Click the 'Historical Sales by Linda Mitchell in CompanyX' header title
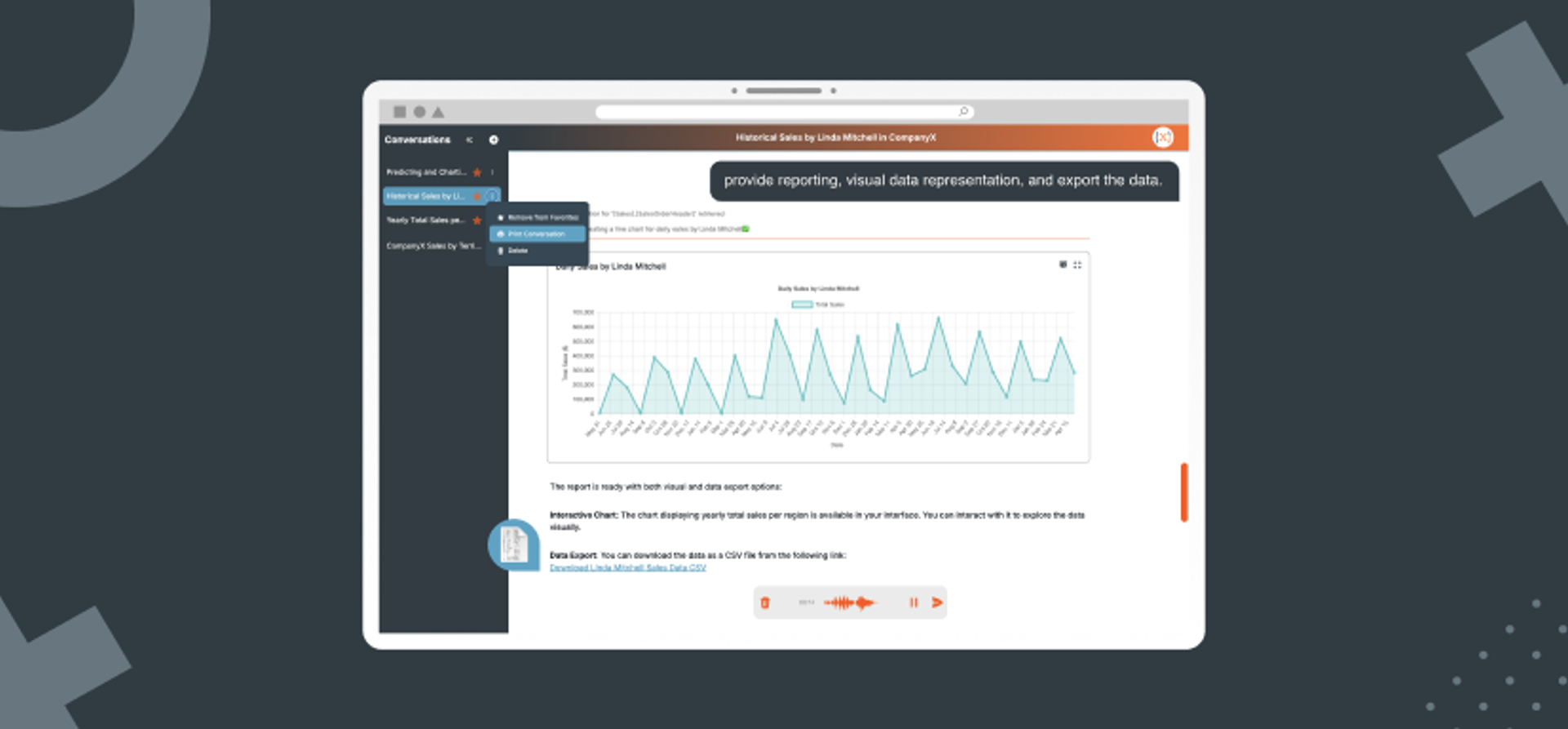Viewport: 1568px width, 729px height. (835, 137)
